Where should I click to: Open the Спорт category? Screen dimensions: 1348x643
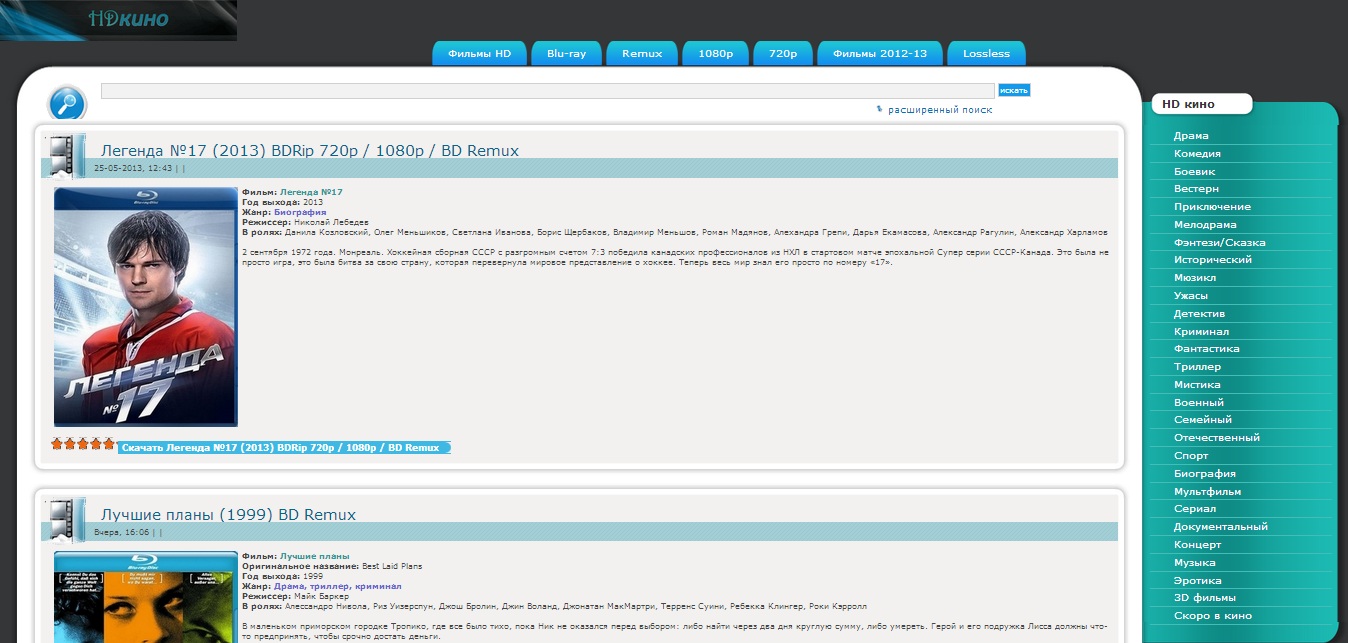coord(1191,456)
